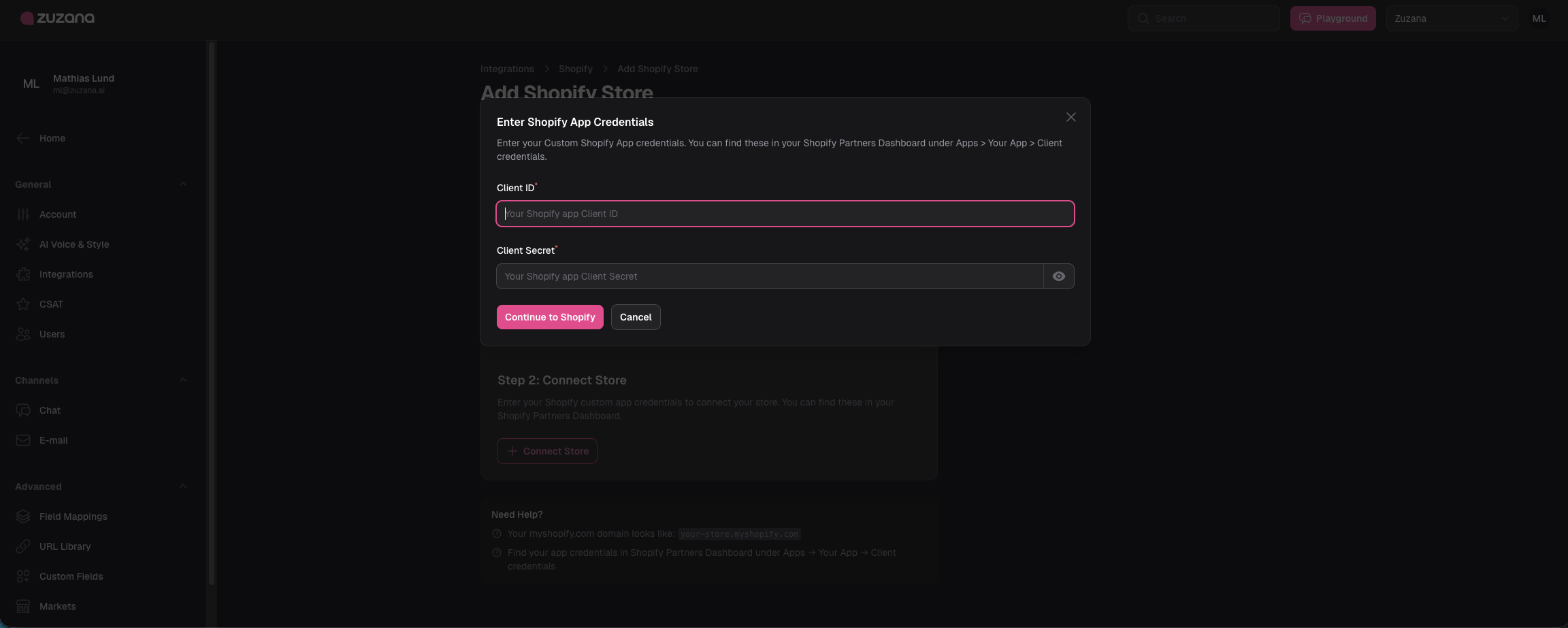The image size is (1568, 628).
Task: Close the Shopify credentials dialog
Action: pos(1071,118)
